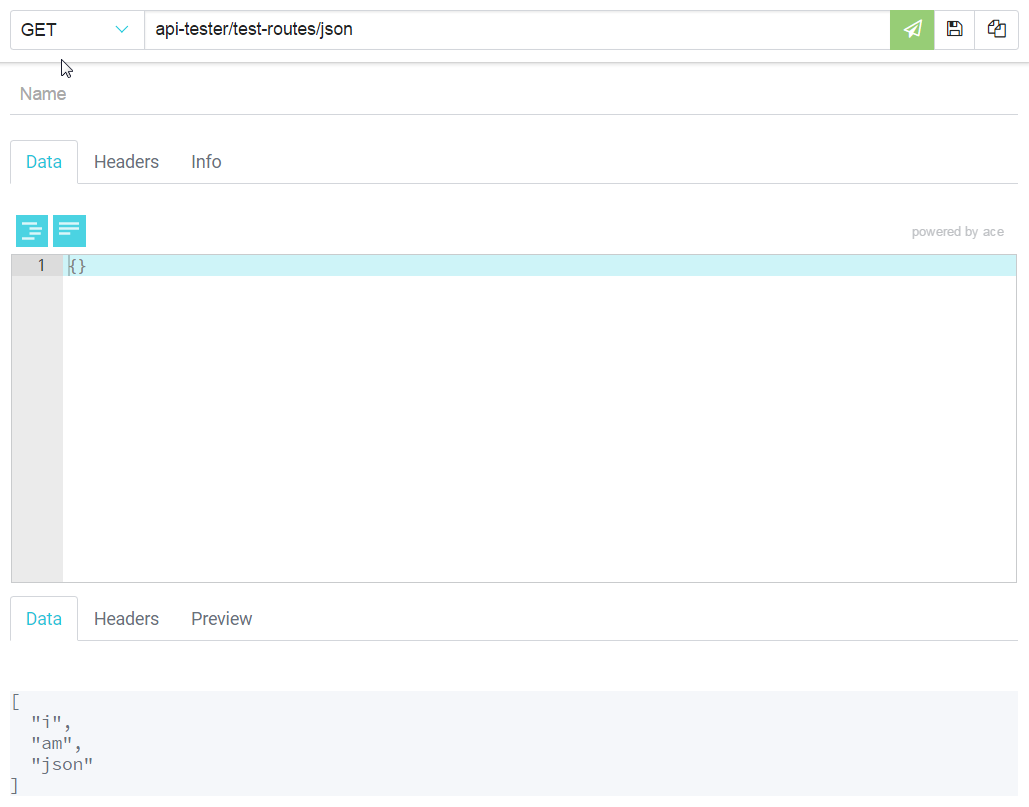Edit the URL field api-tester/test-routes/json
Screen dimensions: 1029x807
[517, 30]
